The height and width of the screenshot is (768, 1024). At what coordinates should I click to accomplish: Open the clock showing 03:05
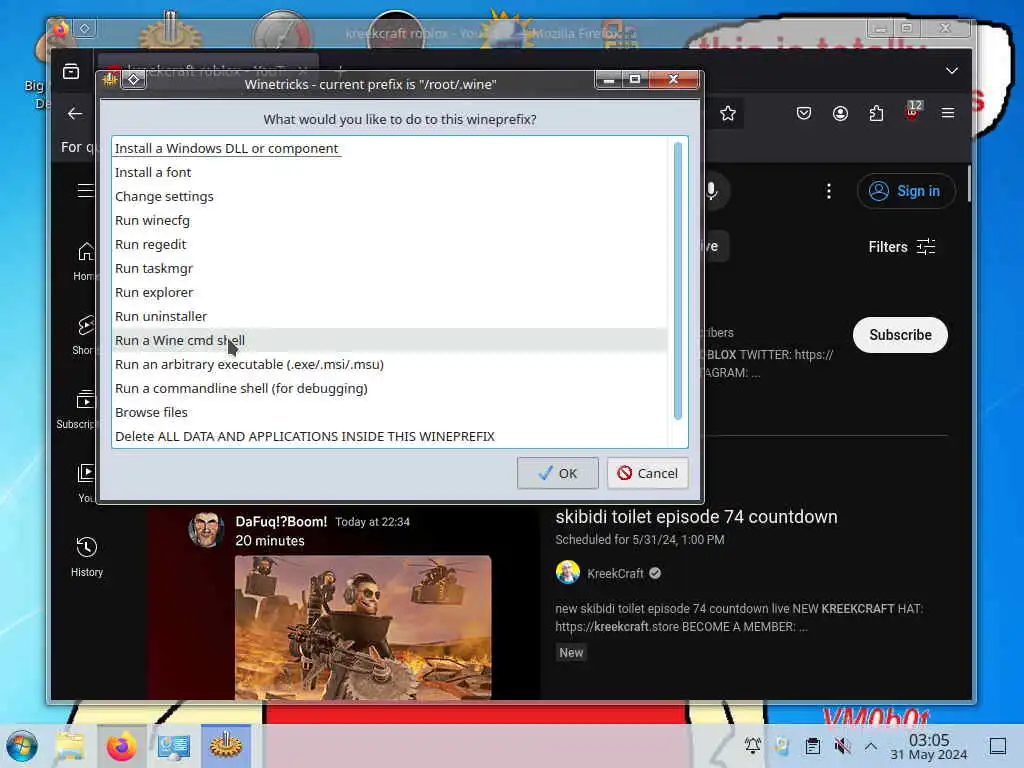point(929,746)
